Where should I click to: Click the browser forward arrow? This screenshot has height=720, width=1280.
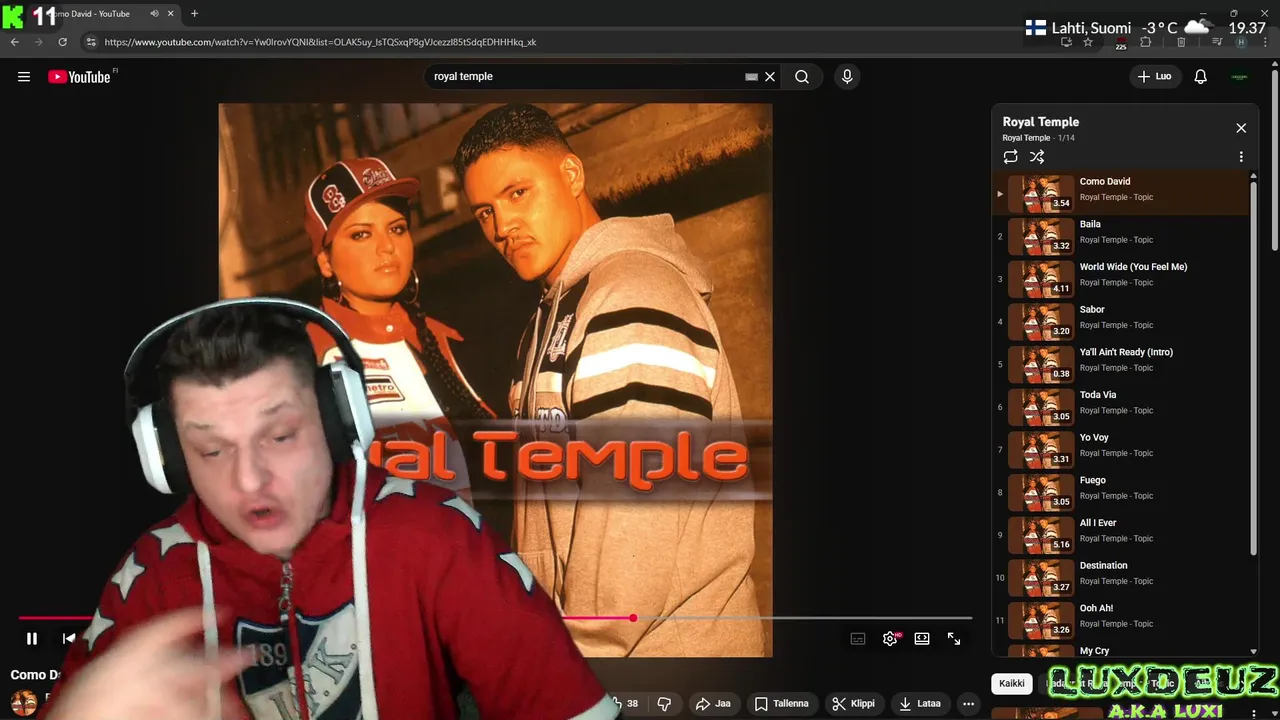pyautogui.click(x=38, y=42)
